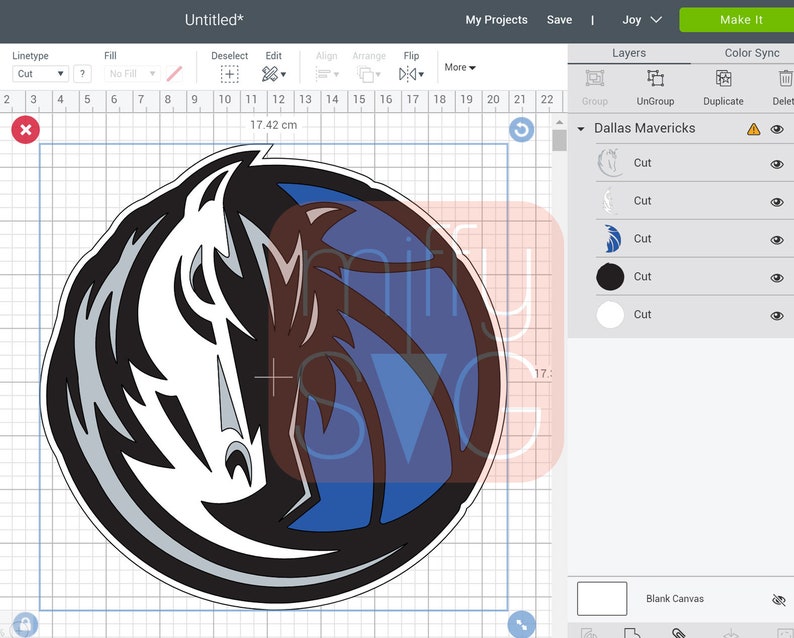Click the Attach paperclip icon
Image resolution: width=794 pixels, height=638 pixels.
pyautogui.click(x=678, y=633)
